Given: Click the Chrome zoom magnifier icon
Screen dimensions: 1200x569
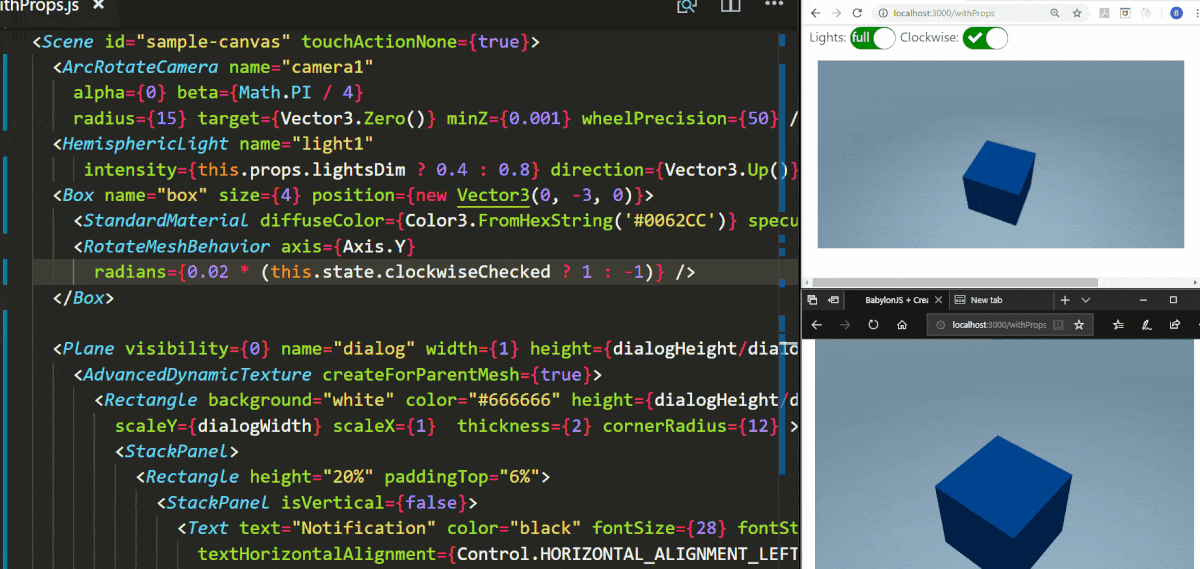Looking at the screenshot, I should 1055,13.
